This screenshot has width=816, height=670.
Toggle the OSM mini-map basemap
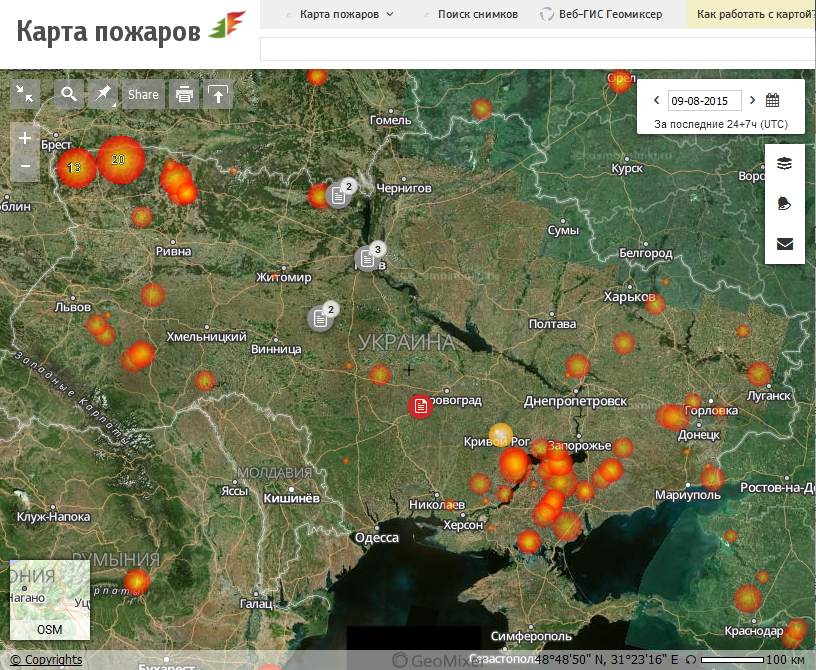point(49,629)
